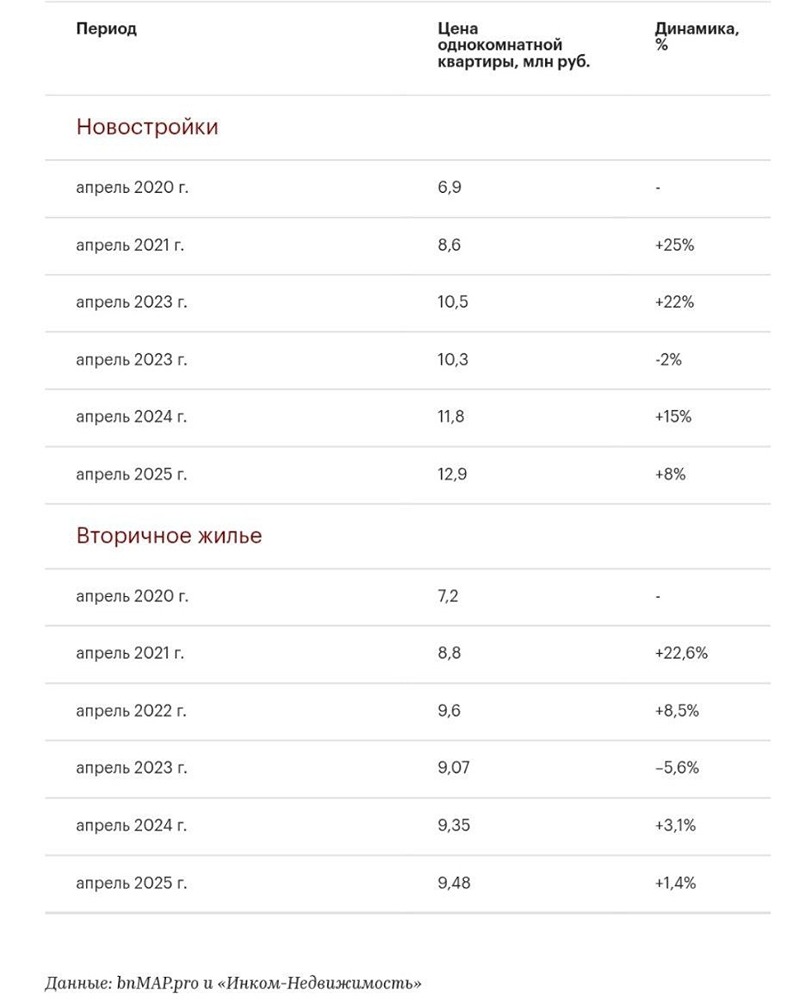Viewport: 787px width, 1000px height.
Task: Click the 10,5 price cell
Action: 453,302
